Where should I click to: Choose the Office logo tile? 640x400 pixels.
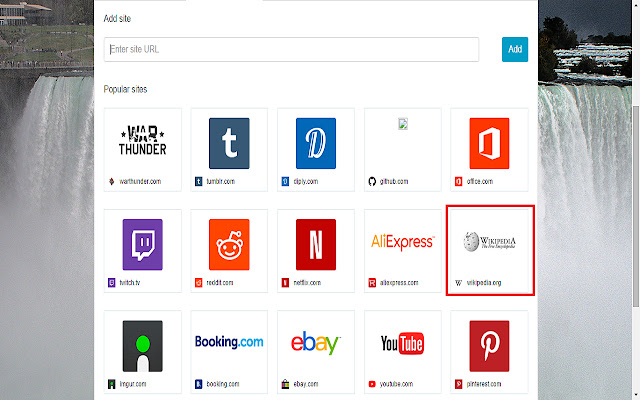[489, 143]
